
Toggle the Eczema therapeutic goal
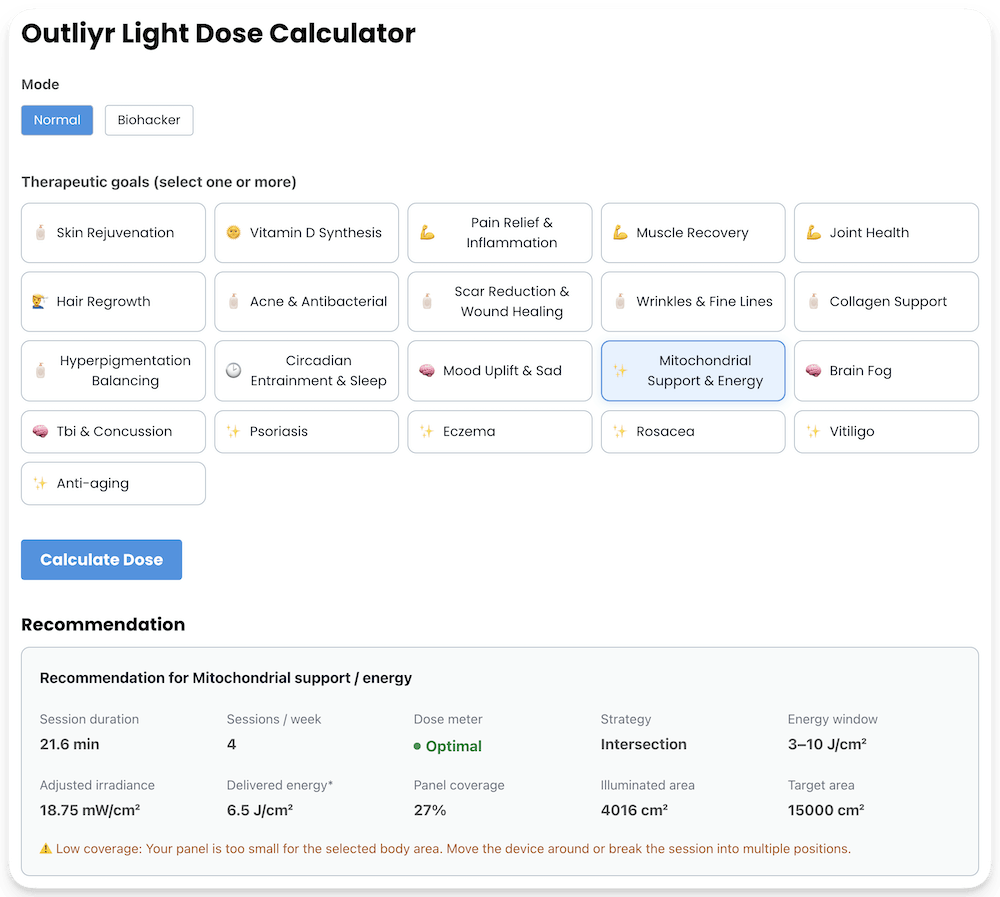click(499, 431)
